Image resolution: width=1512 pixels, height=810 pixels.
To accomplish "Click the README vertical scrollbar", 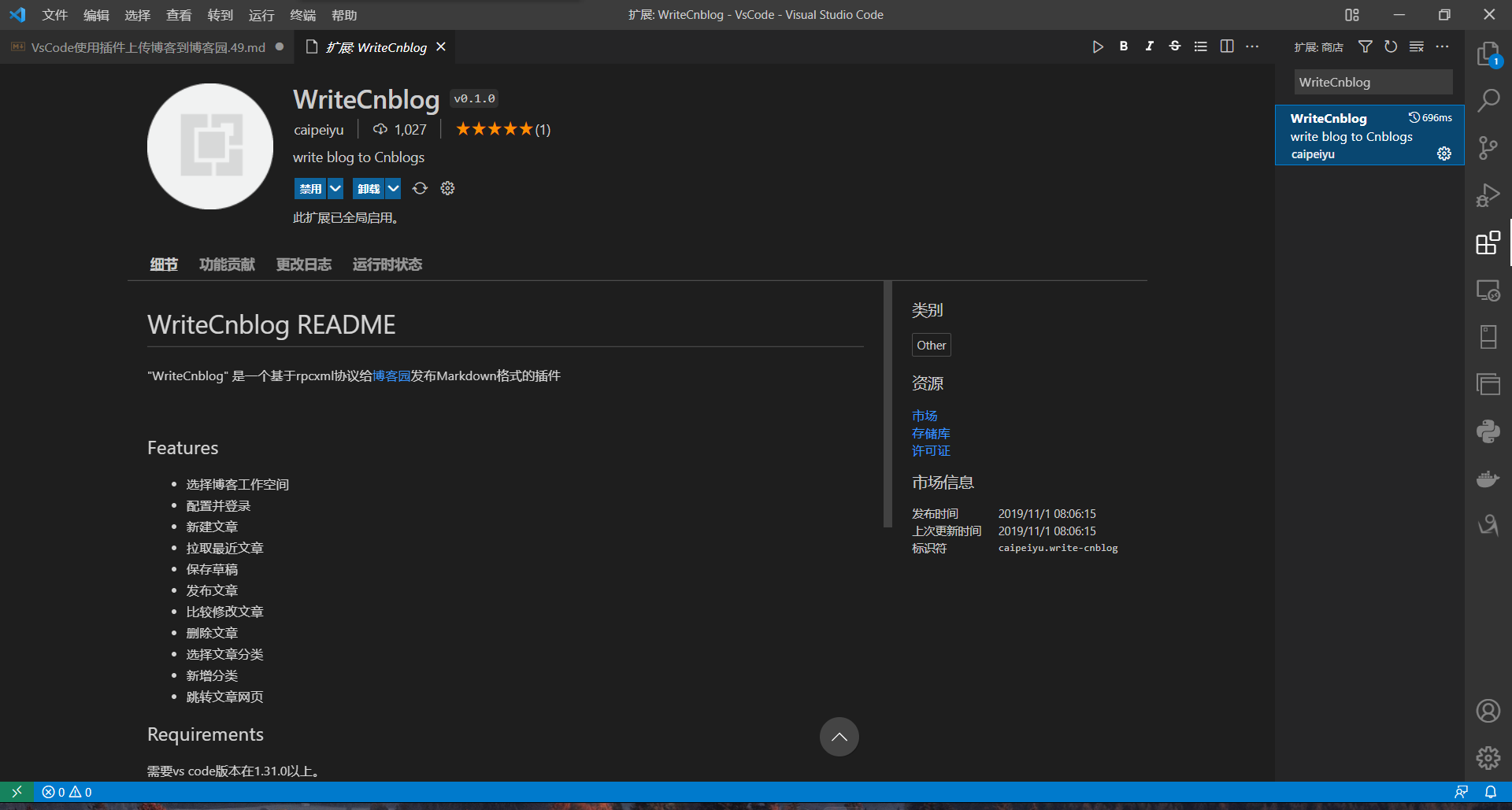I will (x=888, y=404).
